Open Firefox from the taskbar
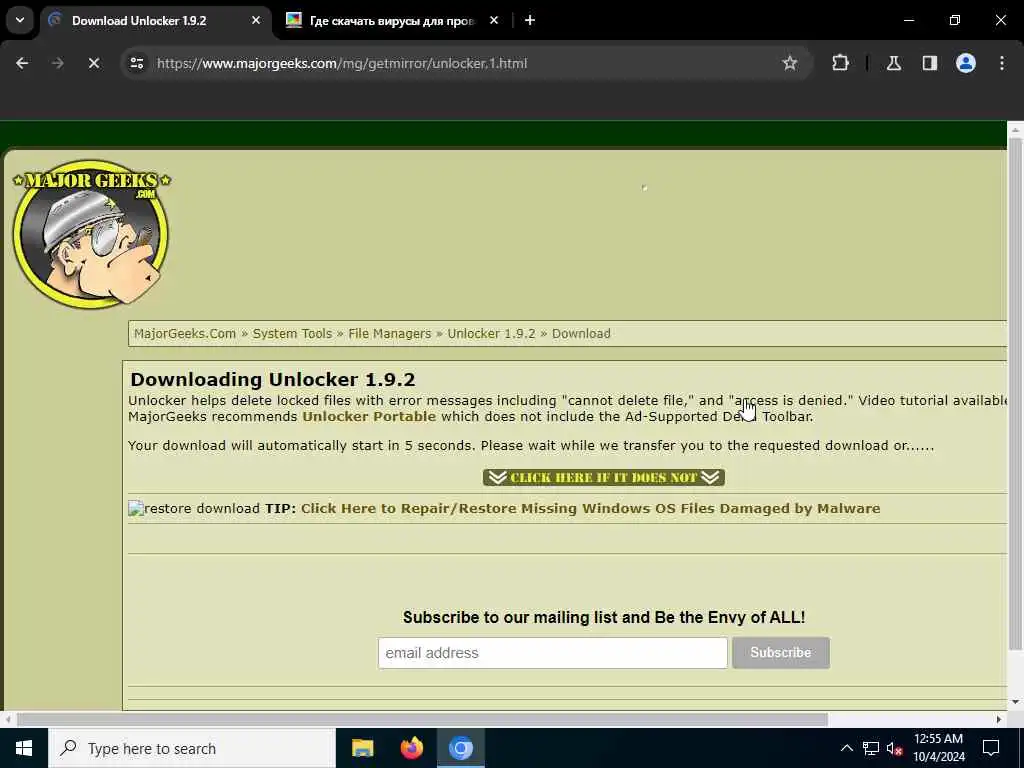Viewport: 1024px width, 768px height. 411,748
